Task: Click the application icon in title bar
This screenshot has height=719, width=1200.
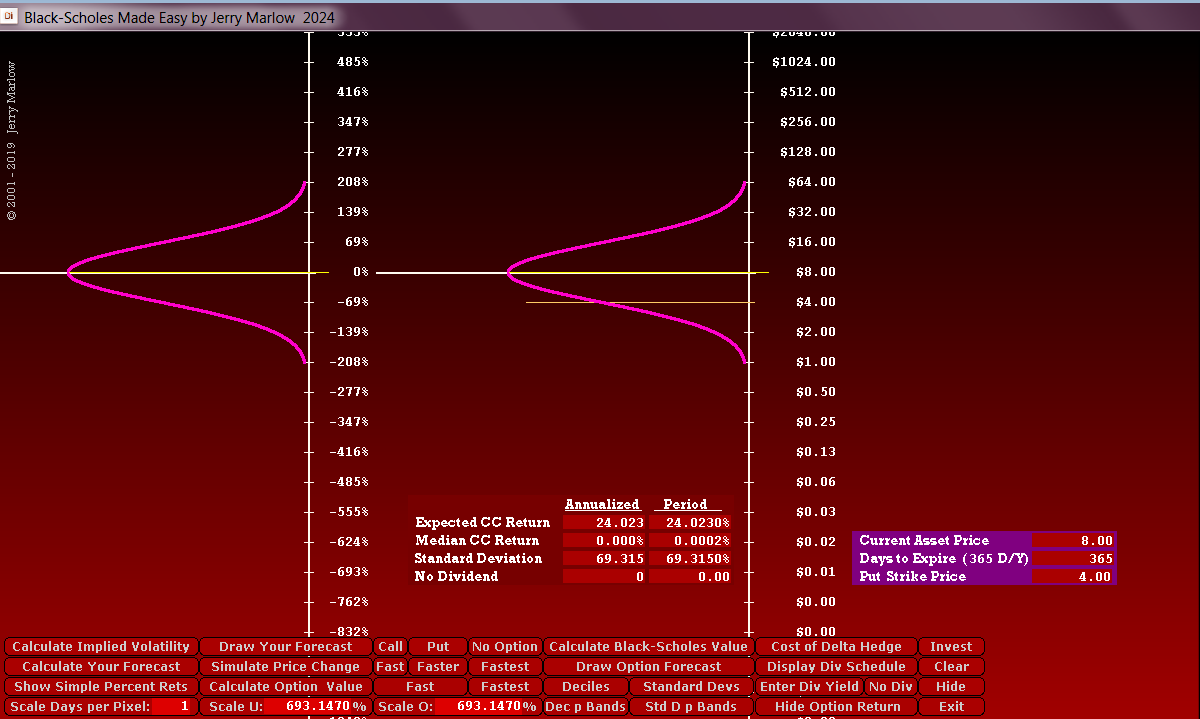Action: click(x=11, y=17)
